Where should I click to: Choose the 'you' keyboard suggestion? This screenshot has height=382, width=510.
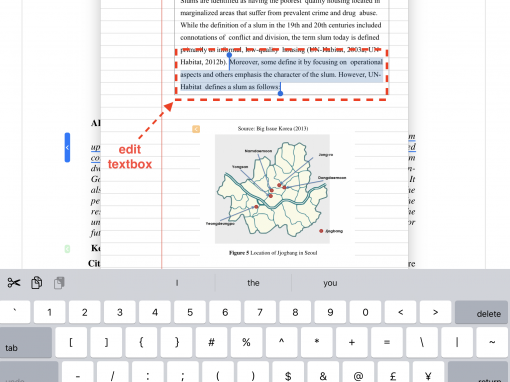(330, 283)
